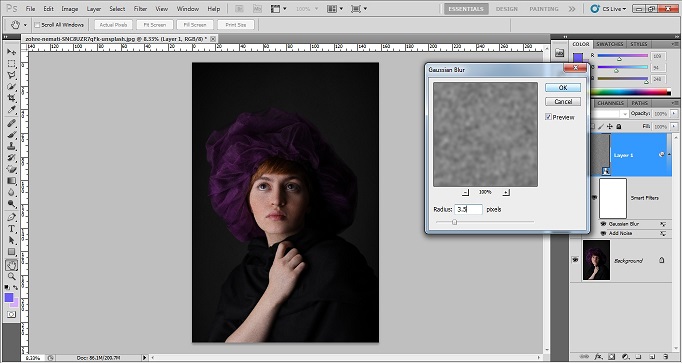Select the Move tool
Screen dimensions: 682x363
[11, 52]
